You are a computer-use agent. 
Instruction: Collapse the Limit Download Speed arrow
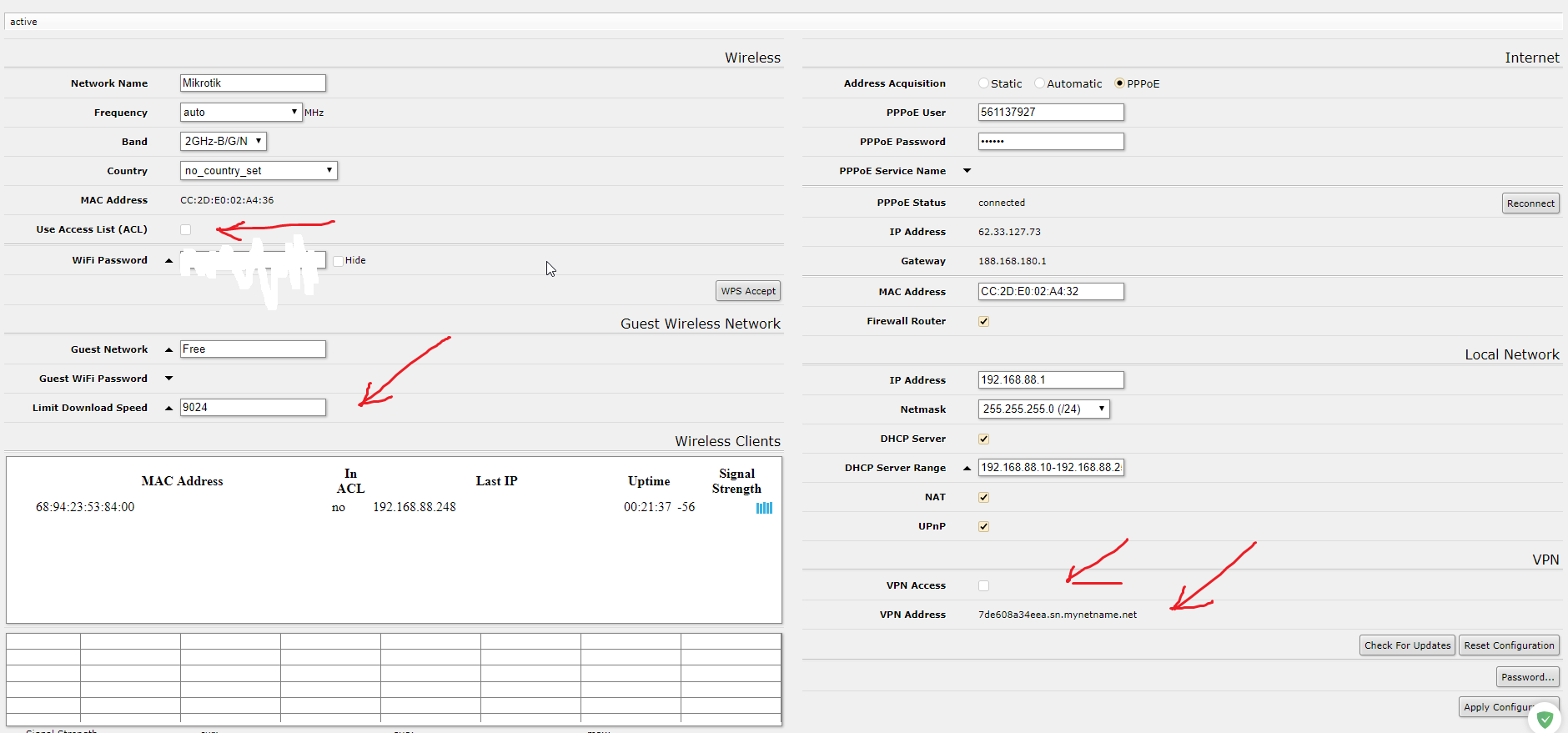click(x=169, y=408)
